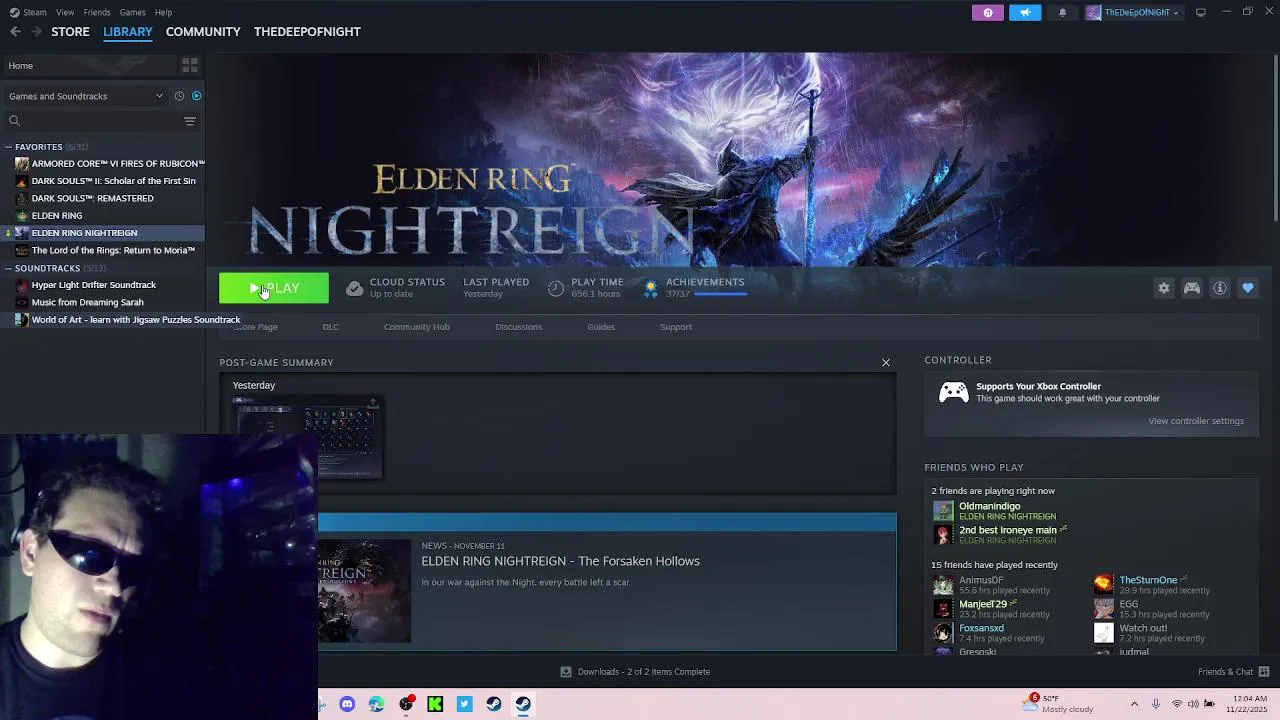Viewport: 1280px width, 720px height.
Task: Click the weather widget in taskbar
Action: point(1058,704)
